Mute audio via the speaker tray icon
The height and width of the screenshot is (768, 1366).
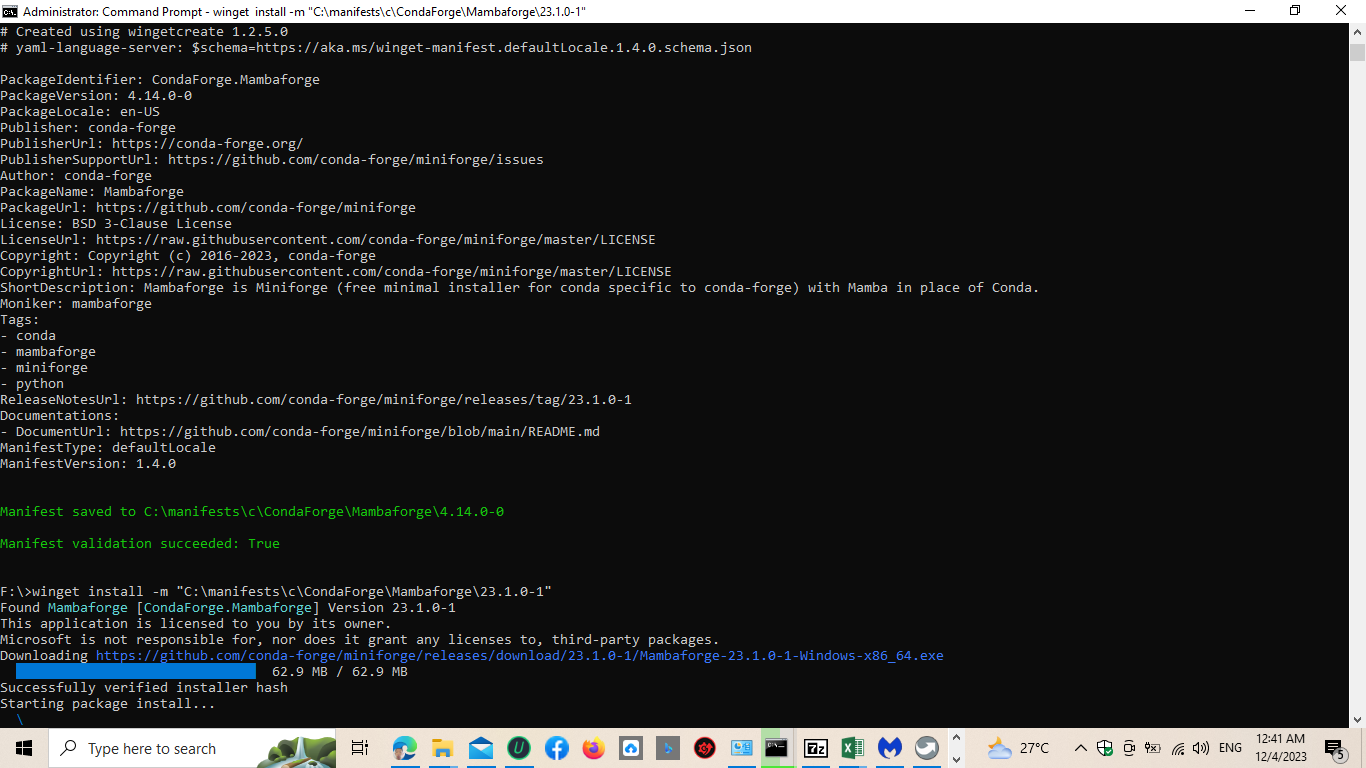[x=1201, y=749]
